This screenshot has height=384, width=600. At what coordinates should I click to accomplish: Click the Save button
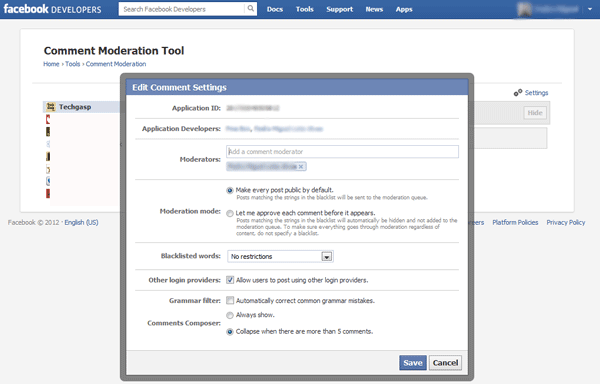pos(412,363)
